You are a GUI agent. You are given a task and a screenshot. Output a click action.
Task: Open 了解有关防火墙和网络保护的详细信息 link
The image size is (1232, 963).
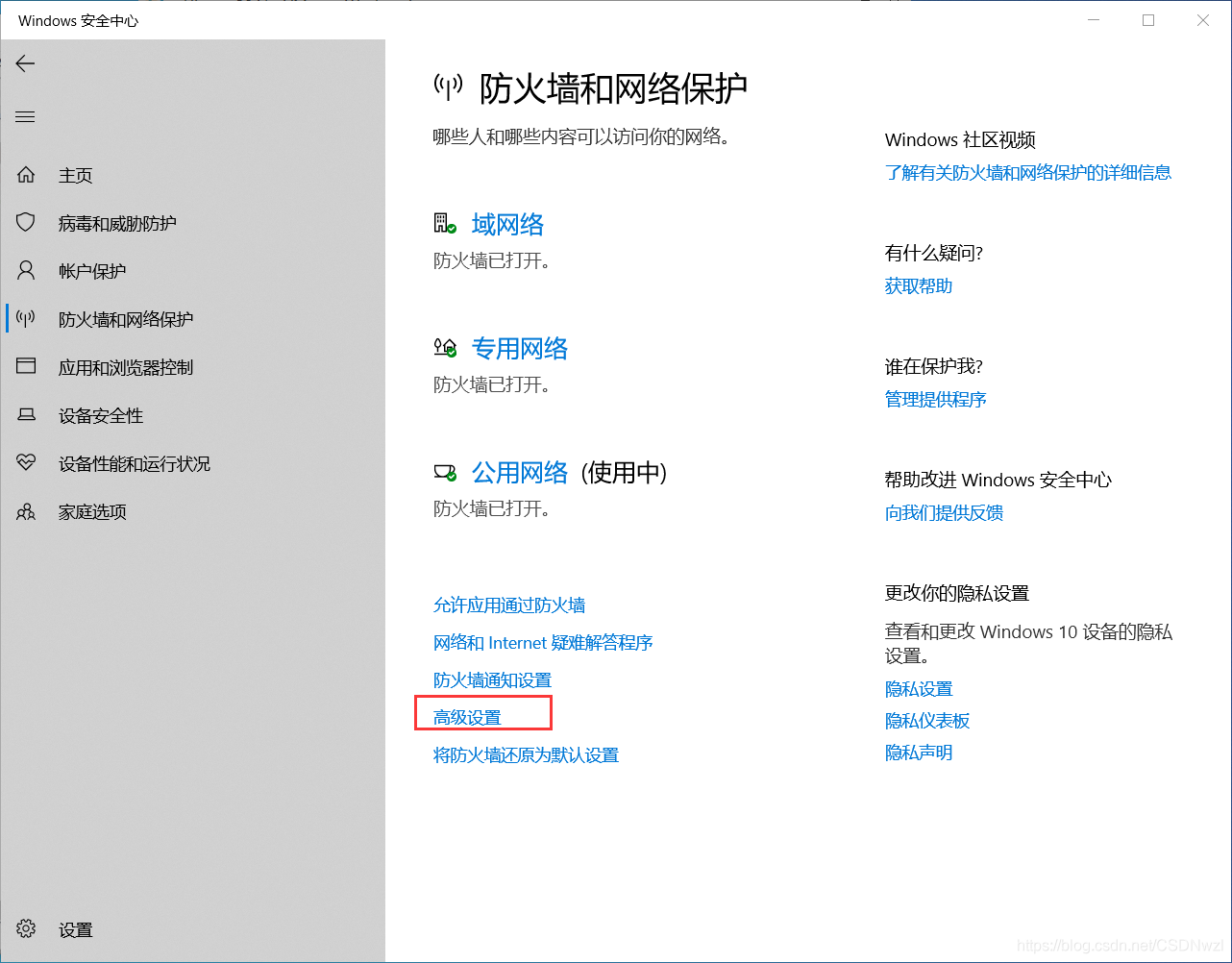coord(1028,173)
